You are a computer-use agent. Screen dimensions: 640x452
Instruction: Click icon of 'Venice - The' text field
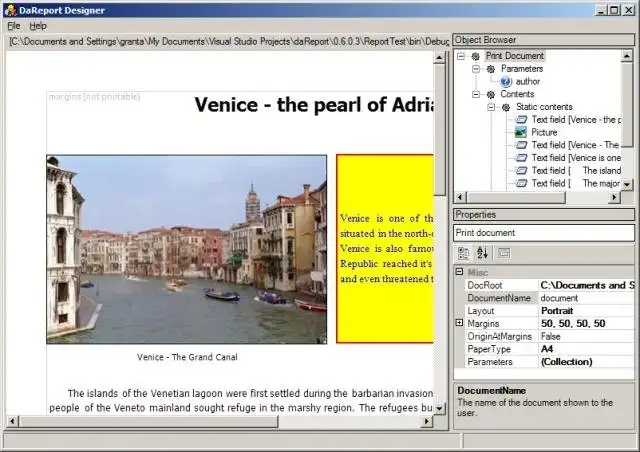click(x=521, y=145)
